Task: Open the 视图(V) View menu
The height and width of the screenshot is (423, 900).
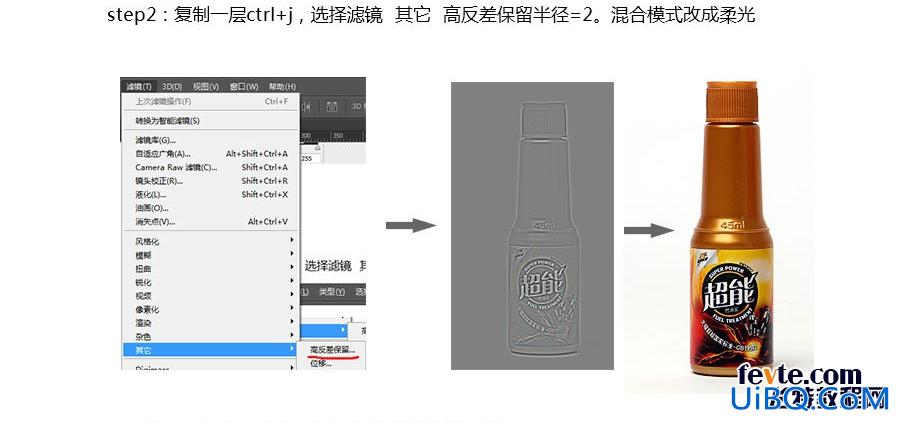Action: pos(206,87)
